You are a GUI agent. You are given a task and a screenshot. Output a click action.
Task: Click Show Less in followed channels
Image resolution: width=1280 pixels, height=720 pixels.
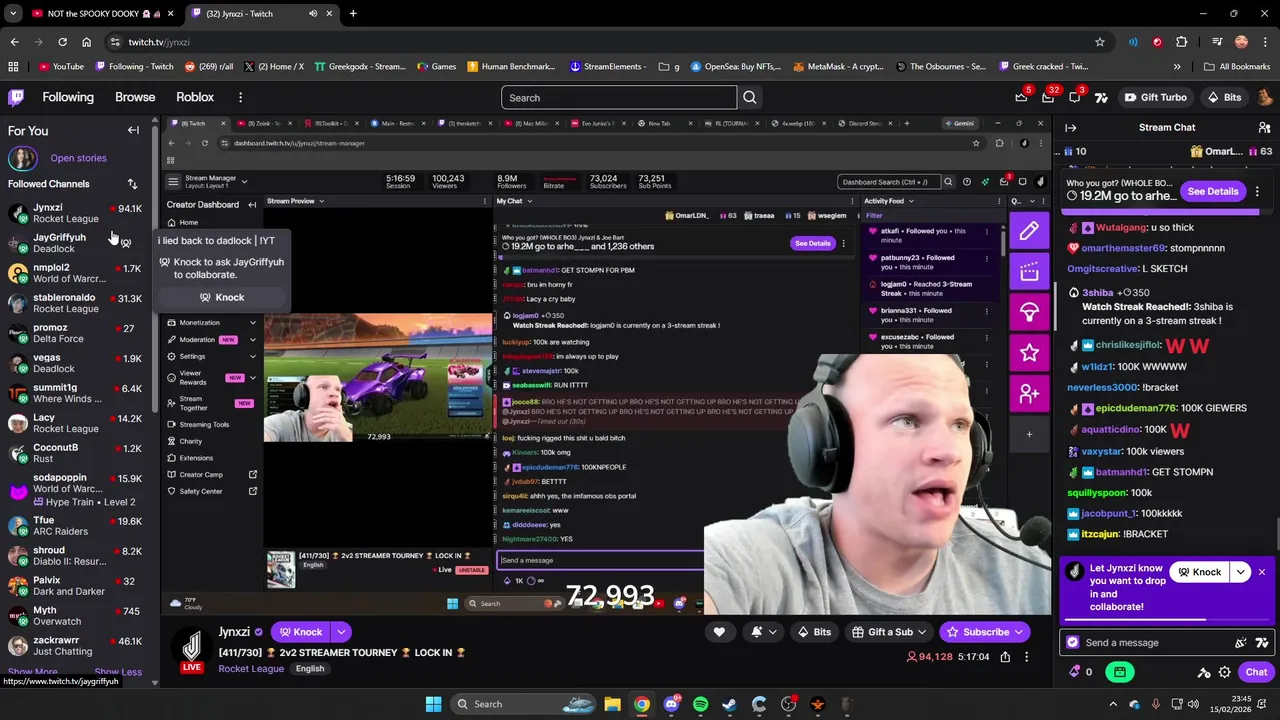coord(118,672)
